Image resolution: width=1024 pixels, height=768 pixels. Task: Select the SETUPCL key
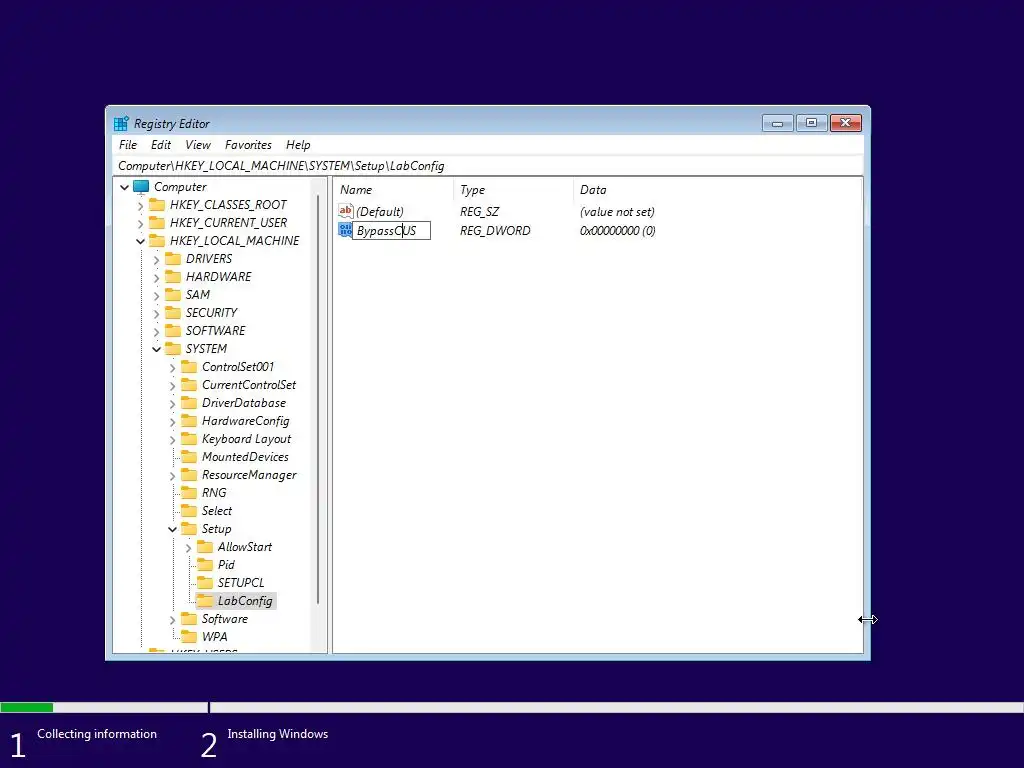241,583
